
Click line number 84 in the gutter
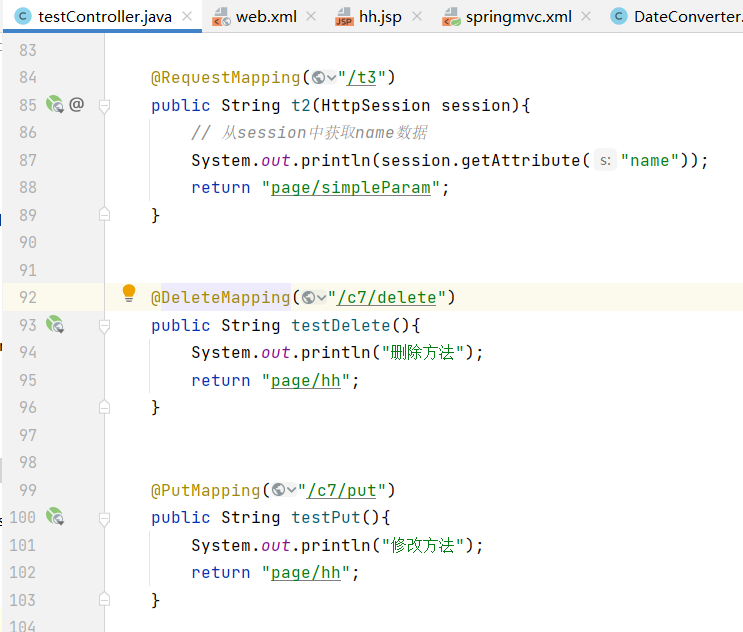27,77
